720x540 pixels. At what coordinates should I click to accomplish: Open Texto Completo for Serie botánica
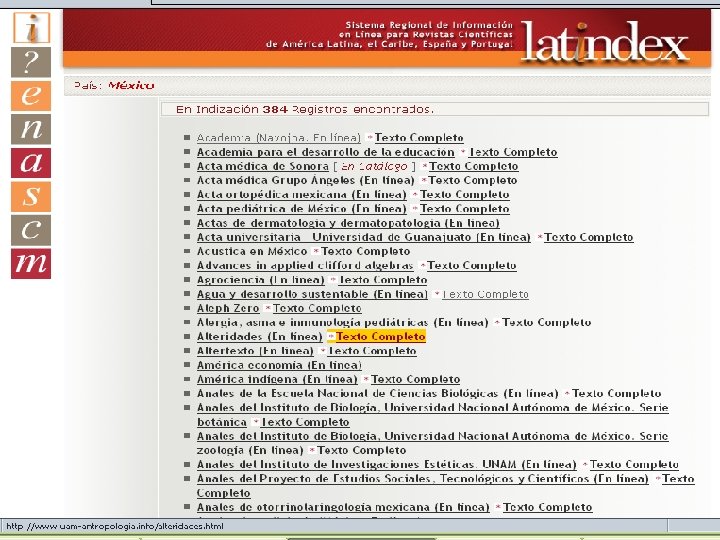(x=305, y=422)
